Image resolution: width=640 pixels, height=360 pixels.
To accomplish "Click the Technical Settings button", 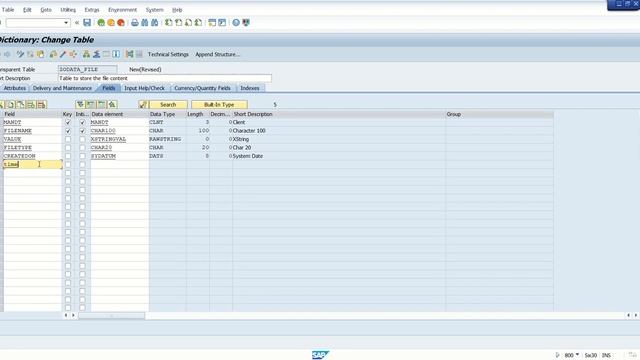I will click(168, 54).
